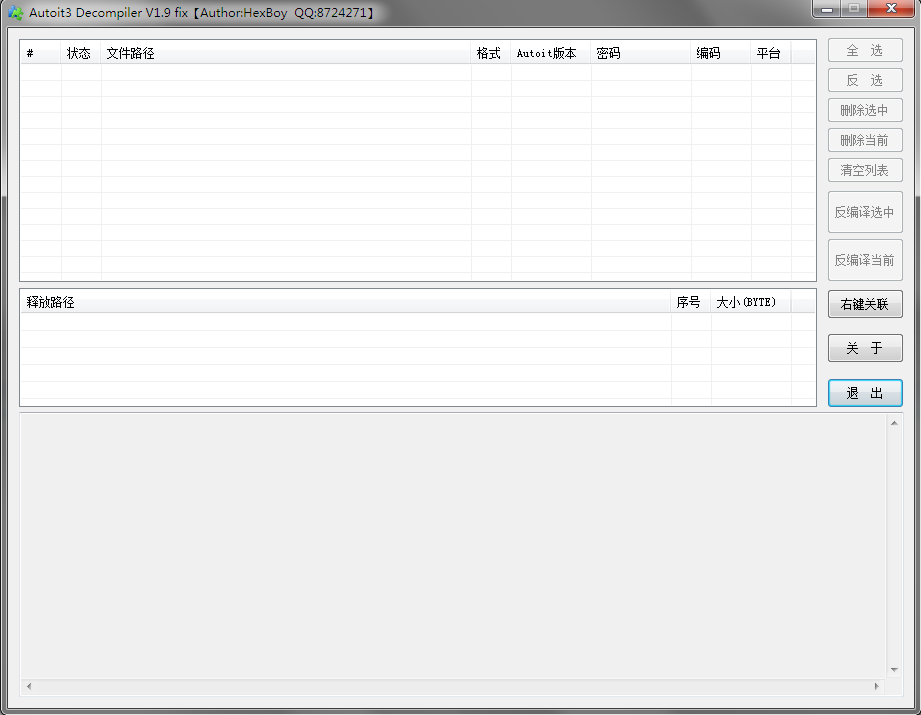Close the Autoit3 Decompiler window

coord(891,9)
